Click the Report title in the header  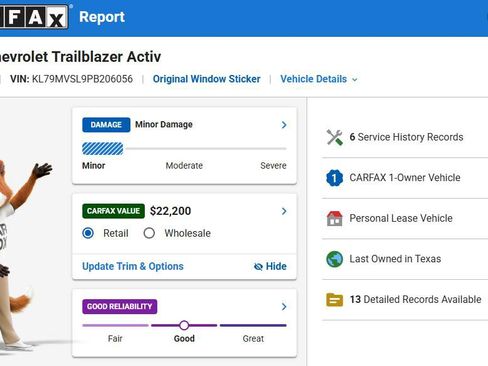pyautogui.click(x=102, y=17)
